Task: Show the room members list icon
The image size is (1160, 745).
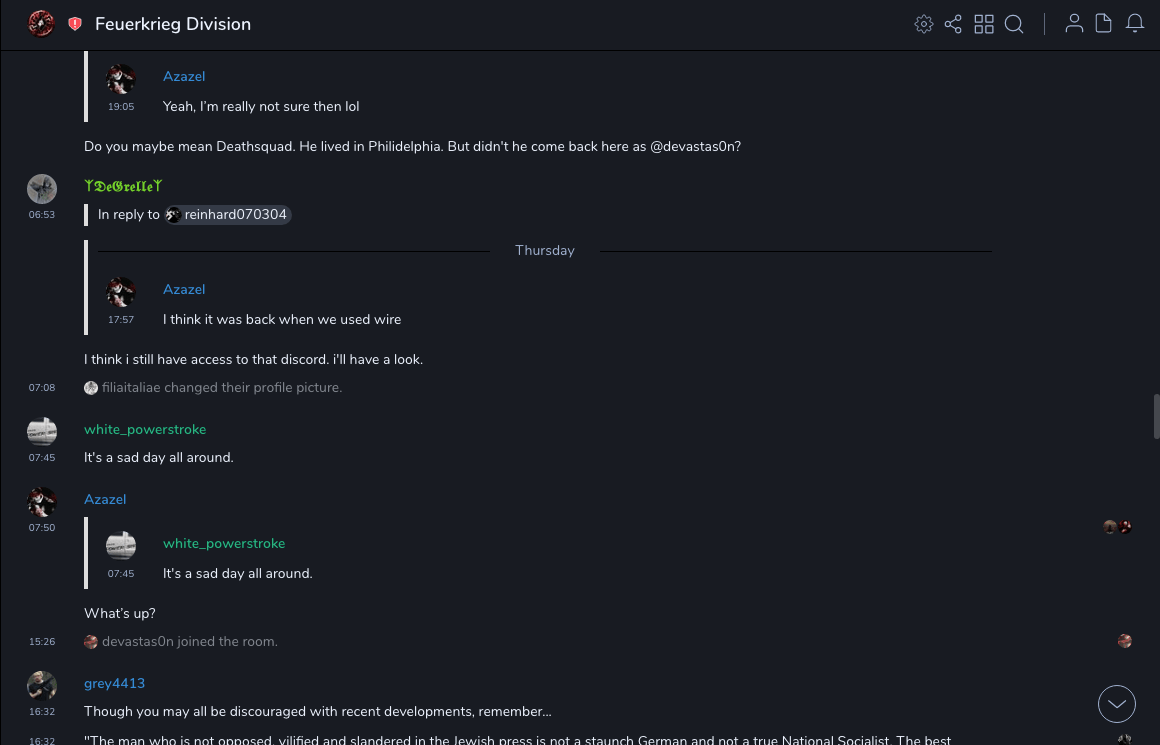Action: click(1074, 24)
